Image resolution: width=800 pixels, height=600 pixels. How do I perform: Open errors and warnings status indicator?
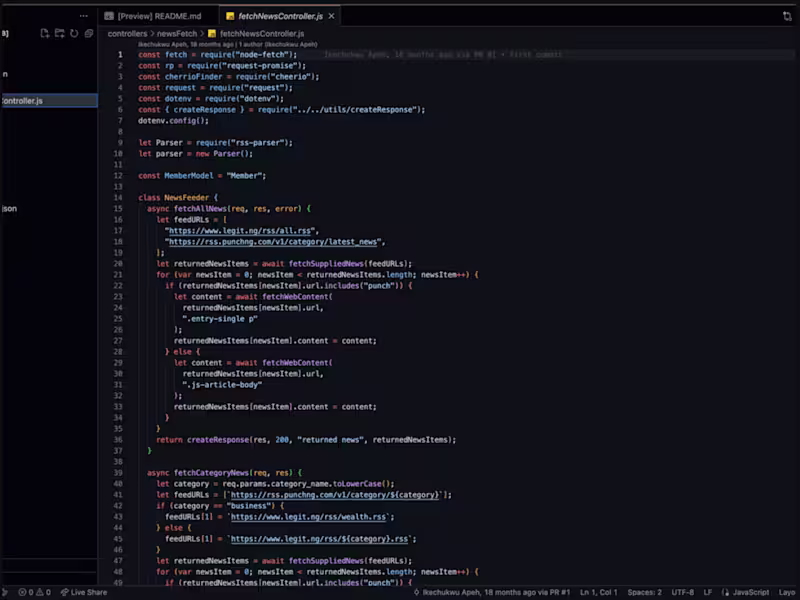(35, 592)
